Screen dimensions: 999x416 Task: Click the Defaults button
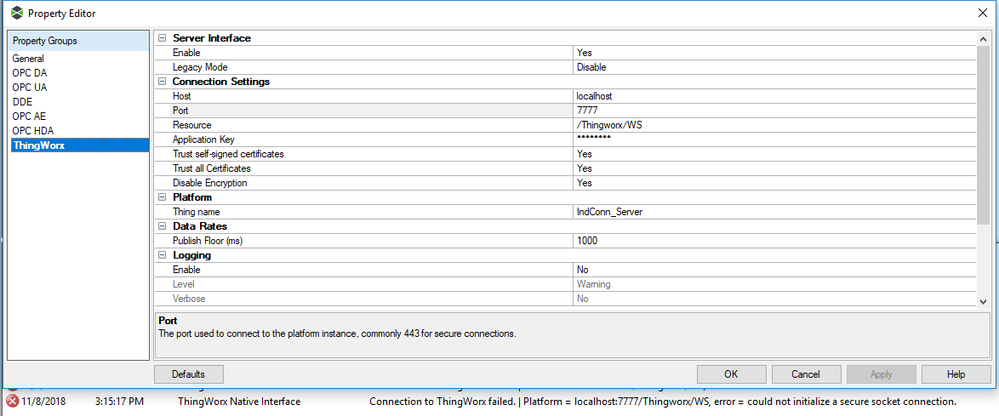click(189, 375)
